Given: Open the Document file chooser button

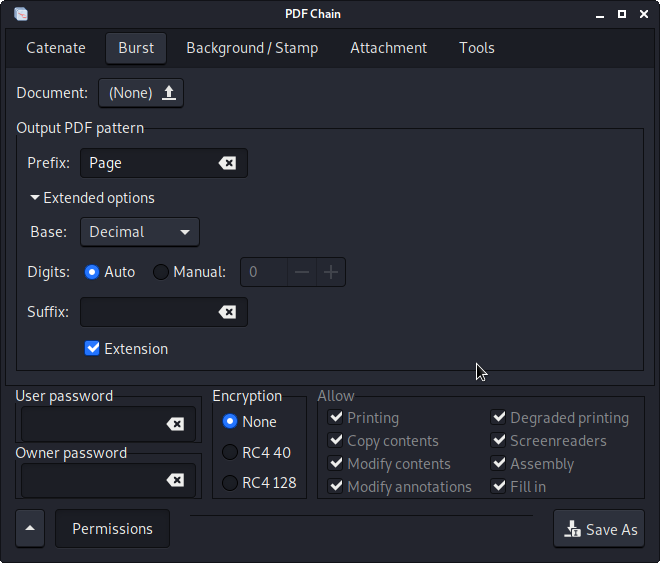Looking at the screenshot, I should [141, 93].
